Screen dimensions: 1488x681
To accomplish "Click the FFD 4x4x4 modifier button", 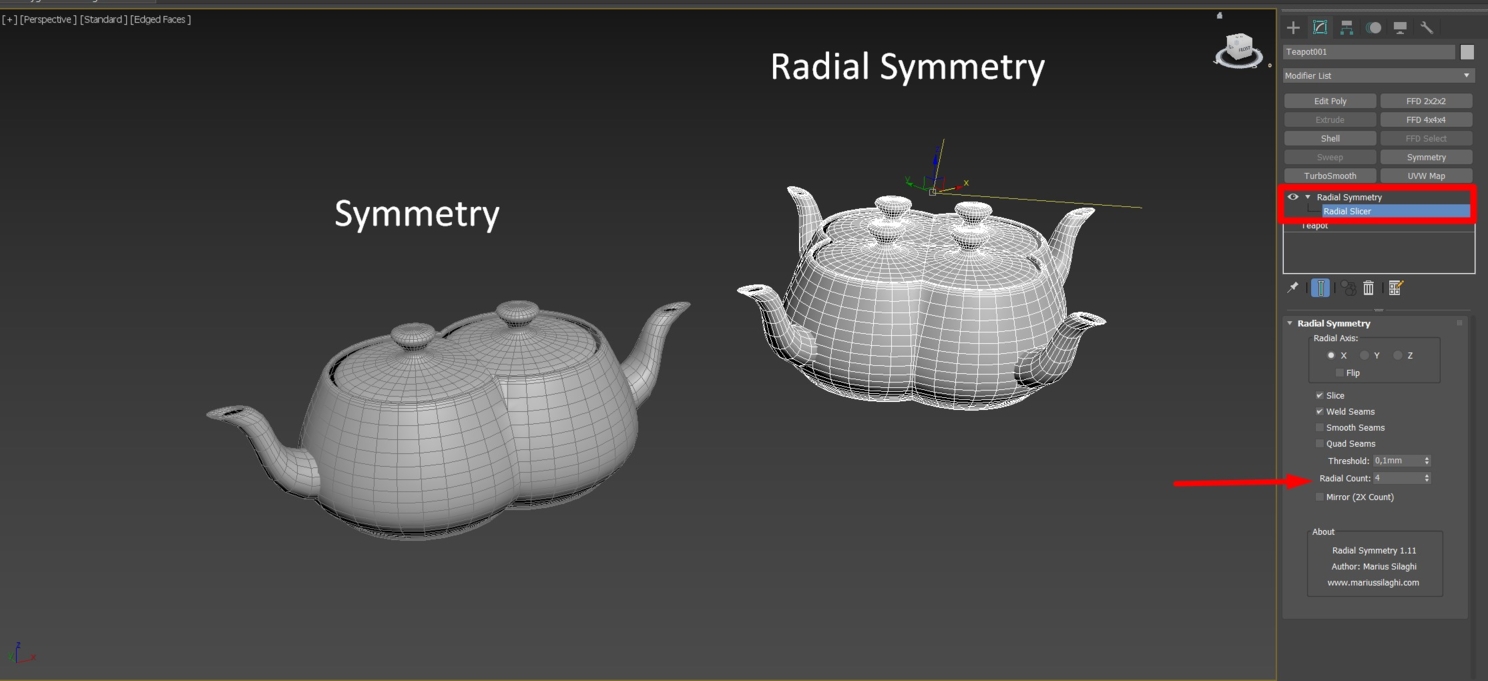I will pos(1426,120).
